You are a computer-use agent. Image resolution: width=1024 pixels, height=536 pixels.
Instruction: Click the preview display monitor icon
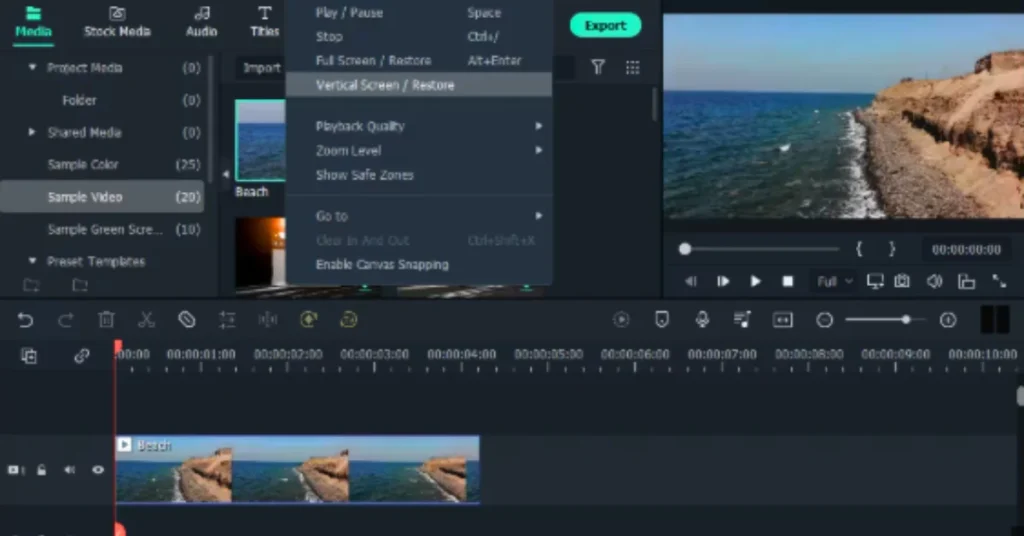[x=874, y=281]
